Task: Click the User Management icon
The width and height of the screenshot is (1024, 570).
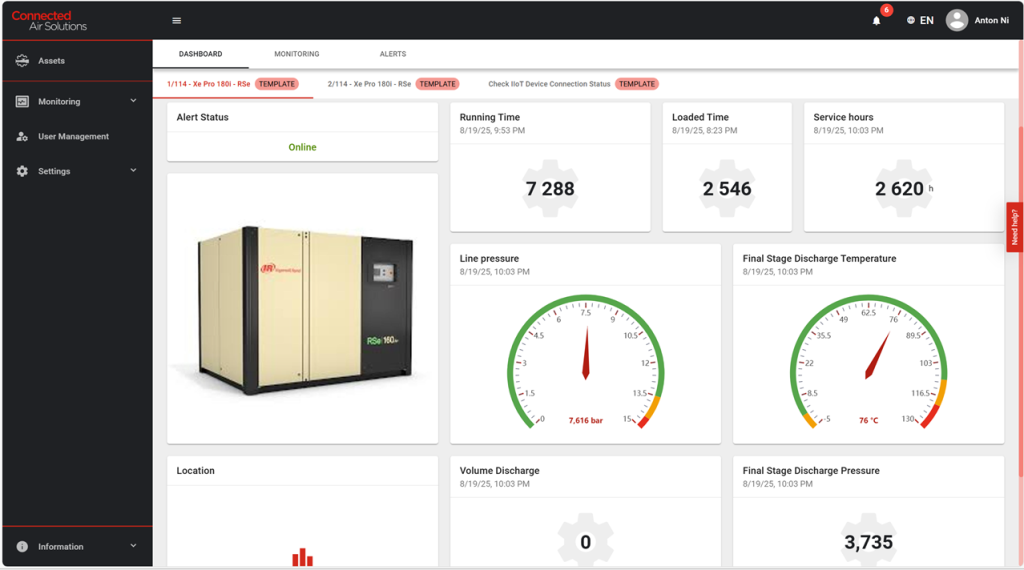Action: [x=22, y=137]
